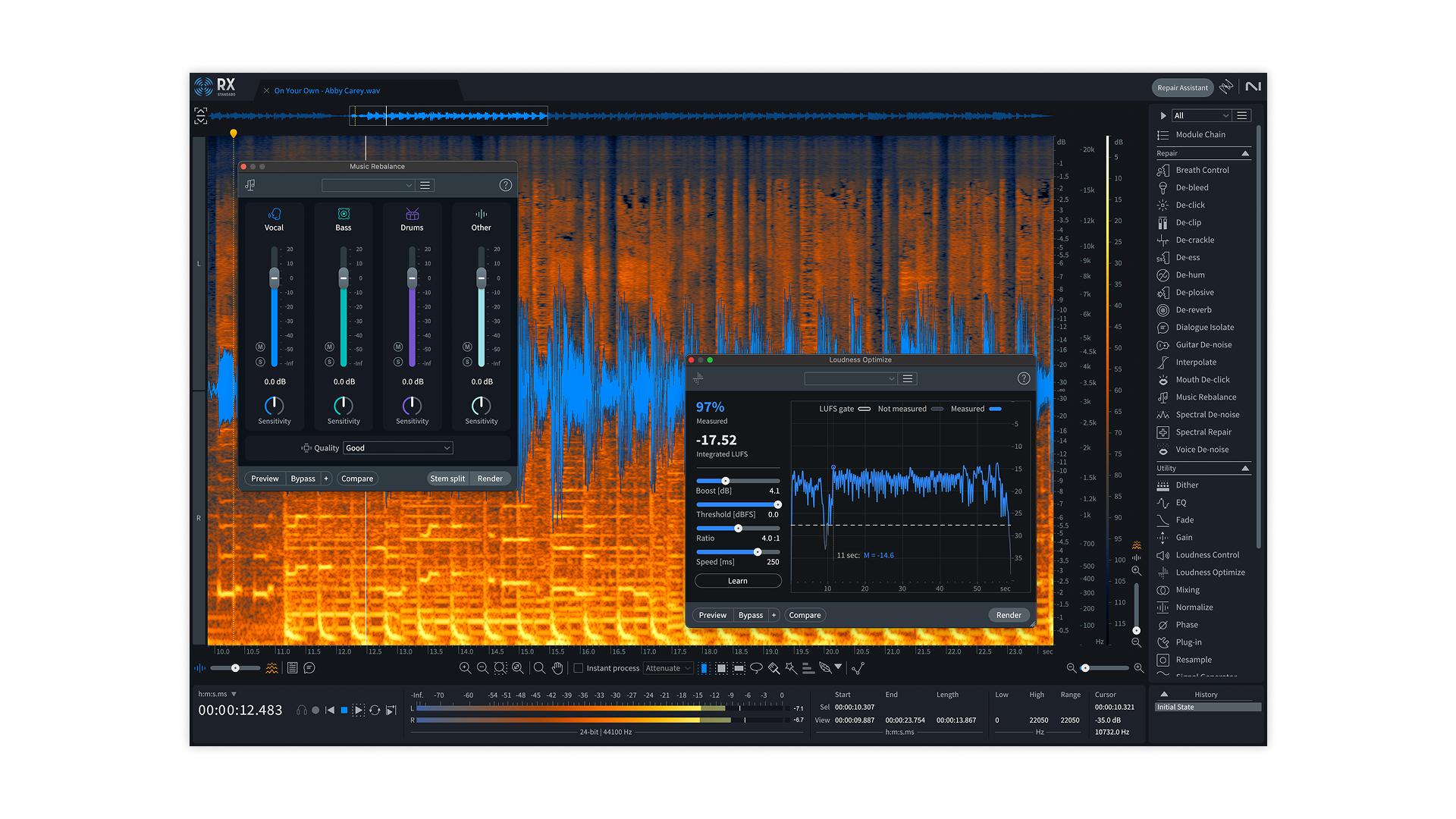The height and width of the screenshot is (819, 1456).
Task: Mute the Vocal stem
Action: [x=260, y=347]
